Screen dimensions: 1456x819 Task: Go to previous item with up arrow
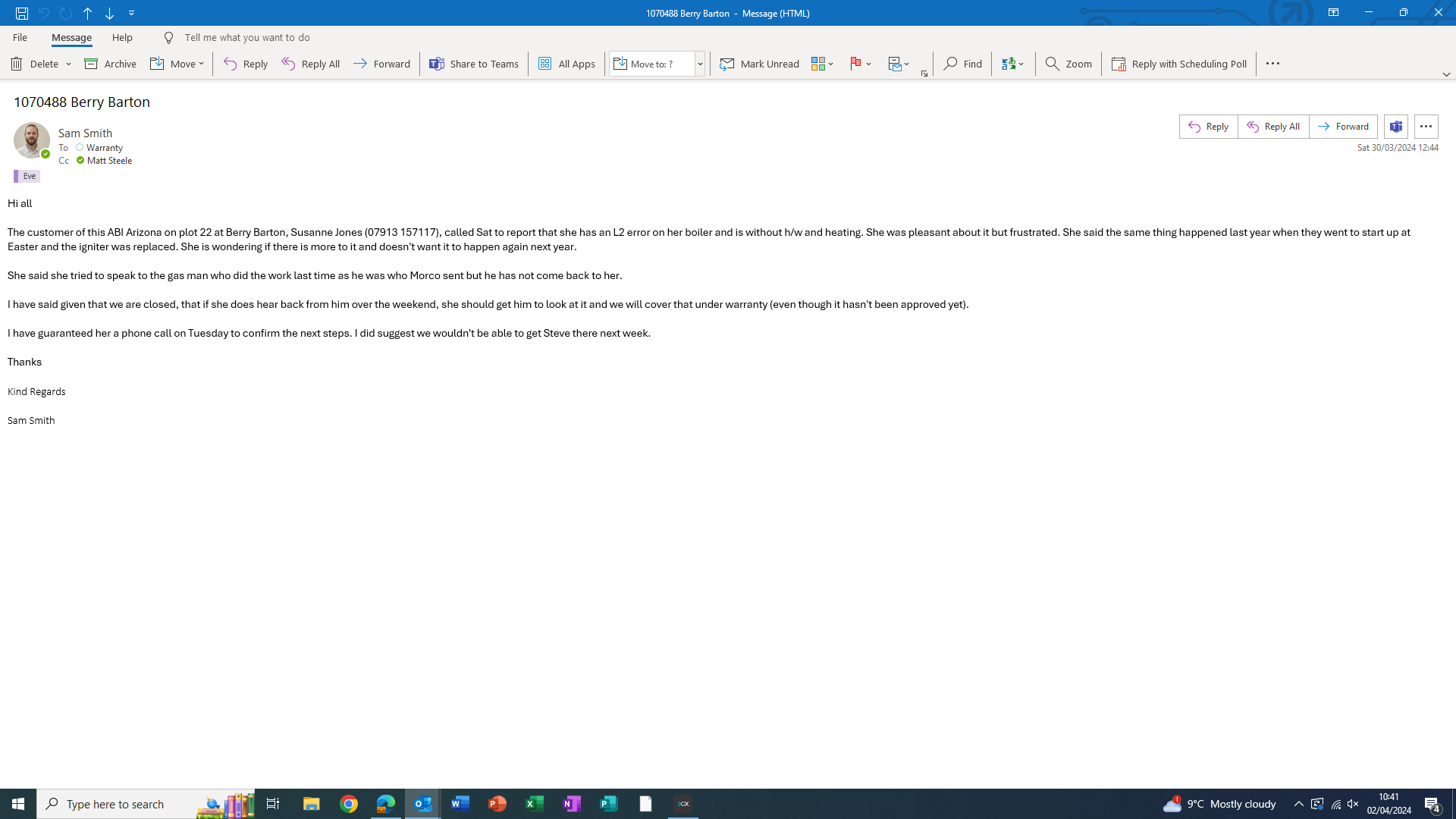pos(88,13)
